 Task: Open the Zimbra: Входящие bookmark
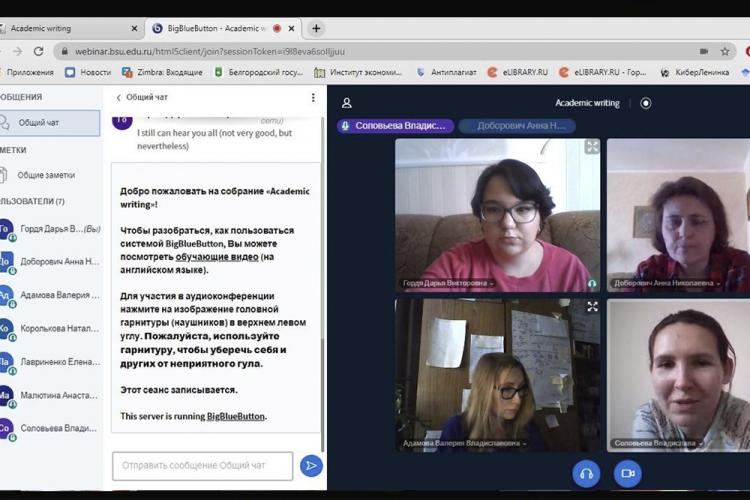[162, 72]
